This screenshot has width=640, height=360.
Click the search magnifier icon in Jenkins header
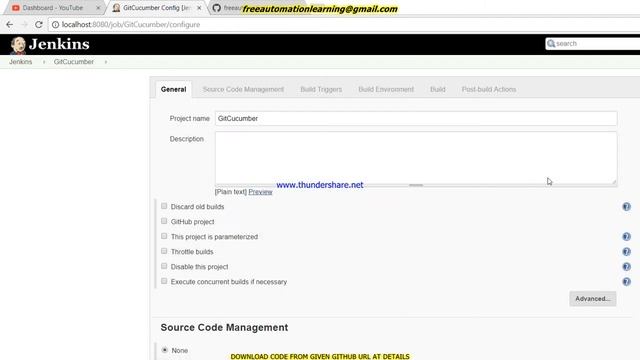coord(551,43)
